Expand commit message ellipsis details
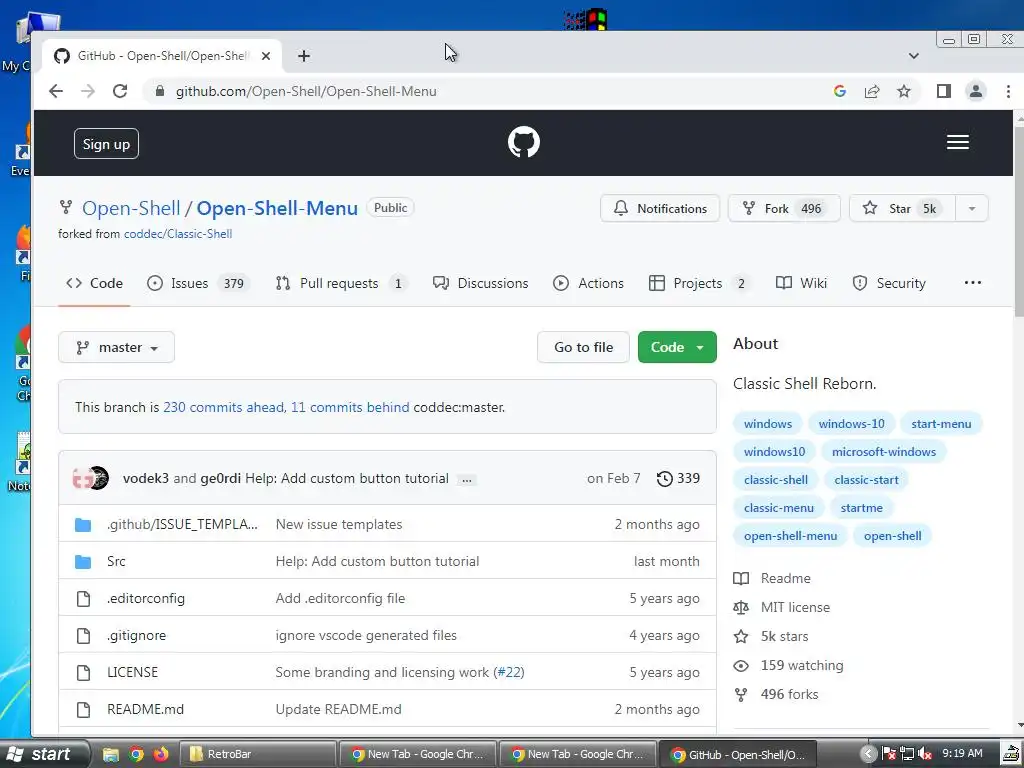Image resolution: width=1024 pixels, height=768 pixels. click(466, 480)
